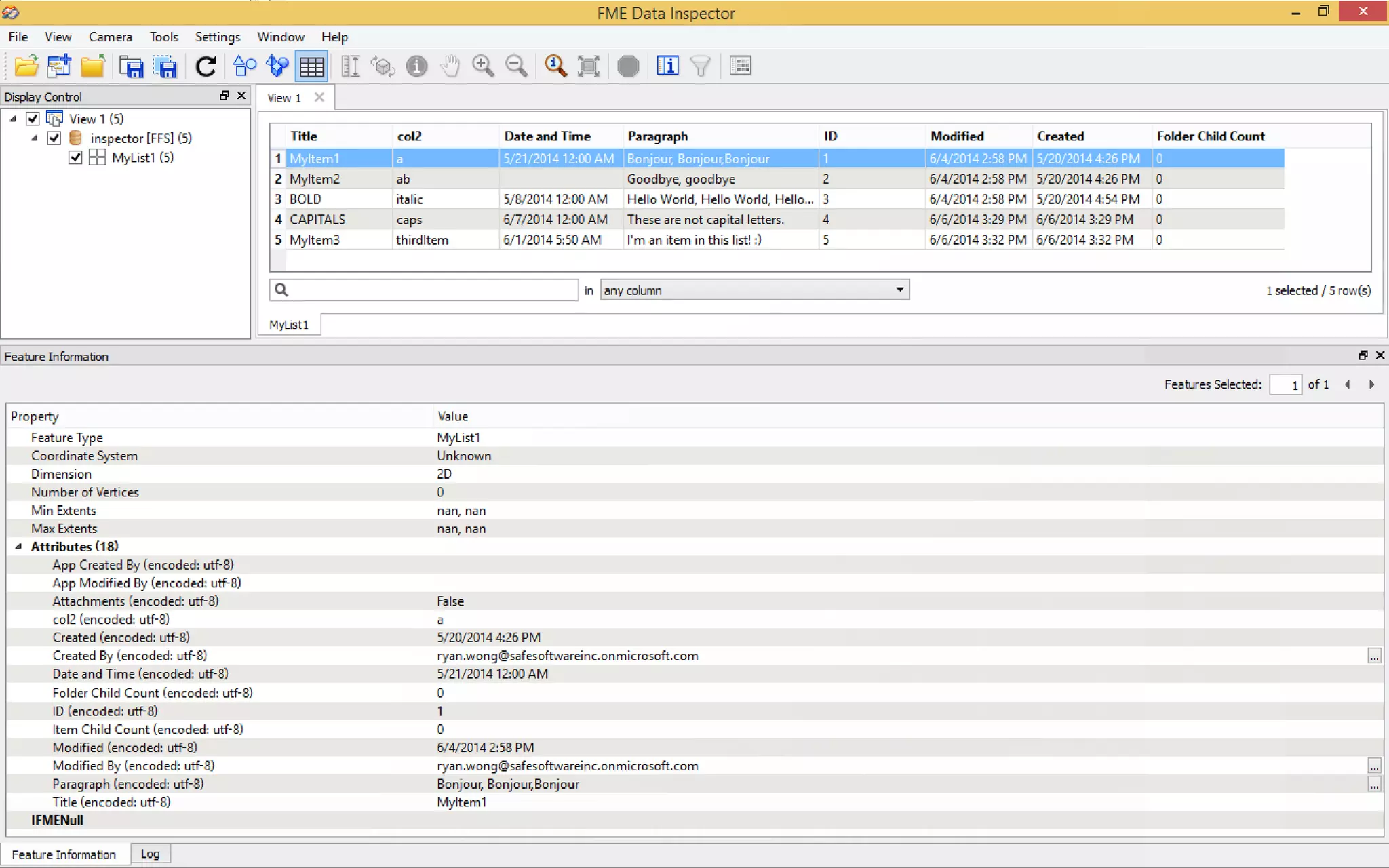Collapse the Attributes (18) section

18,547
